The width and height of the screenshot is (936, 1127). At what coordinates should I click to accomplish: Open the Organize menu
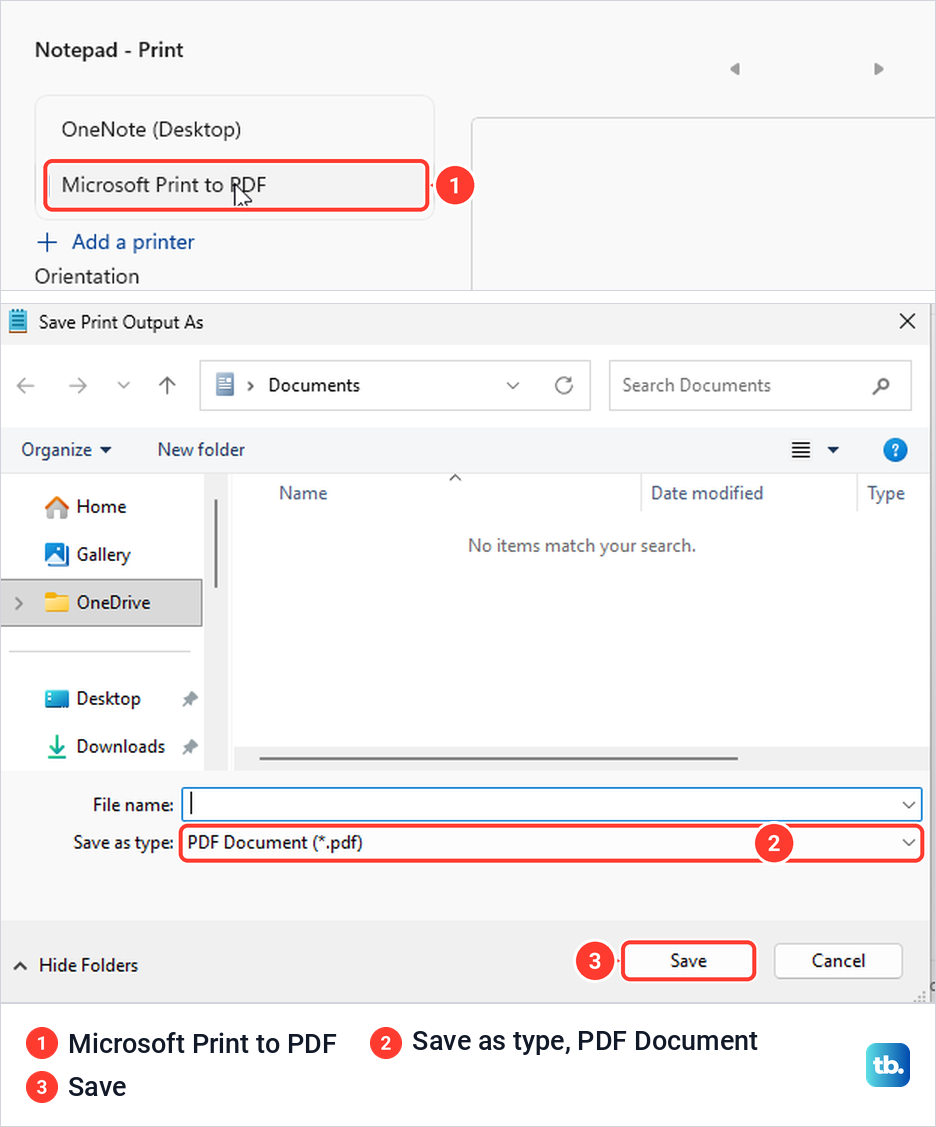[x=66, y=450]
